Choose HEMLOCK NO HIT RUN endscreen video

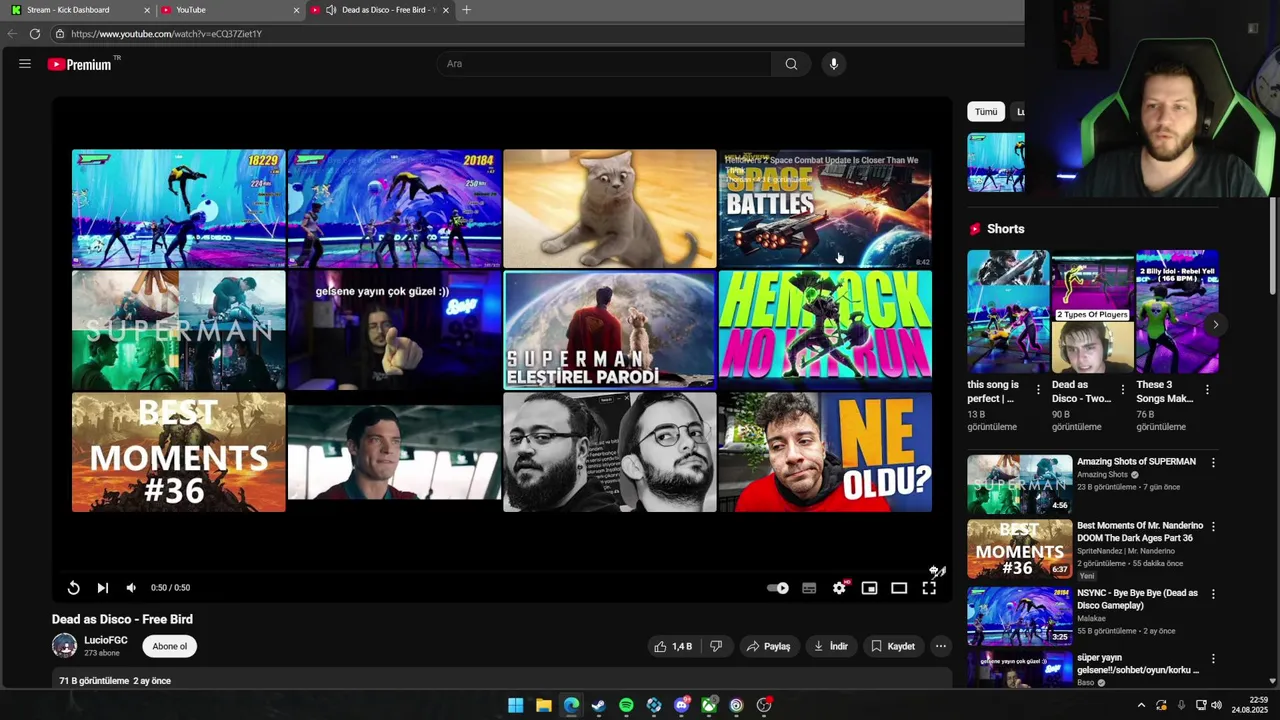coord(825,329)
